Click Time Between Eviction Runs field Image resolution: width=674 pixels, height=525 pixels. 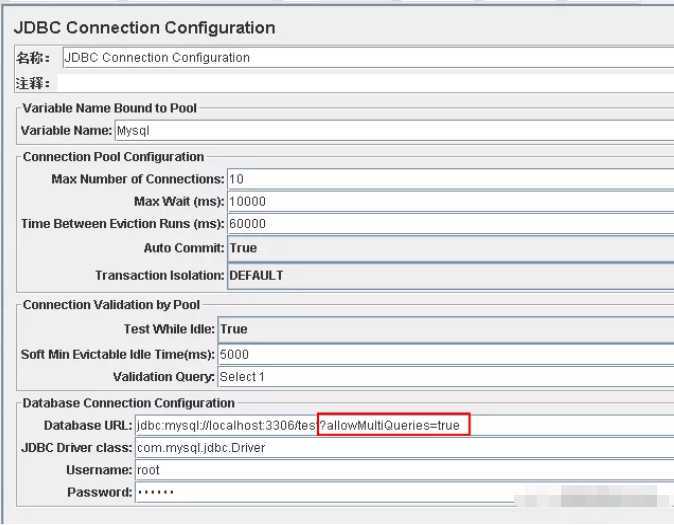450,224
